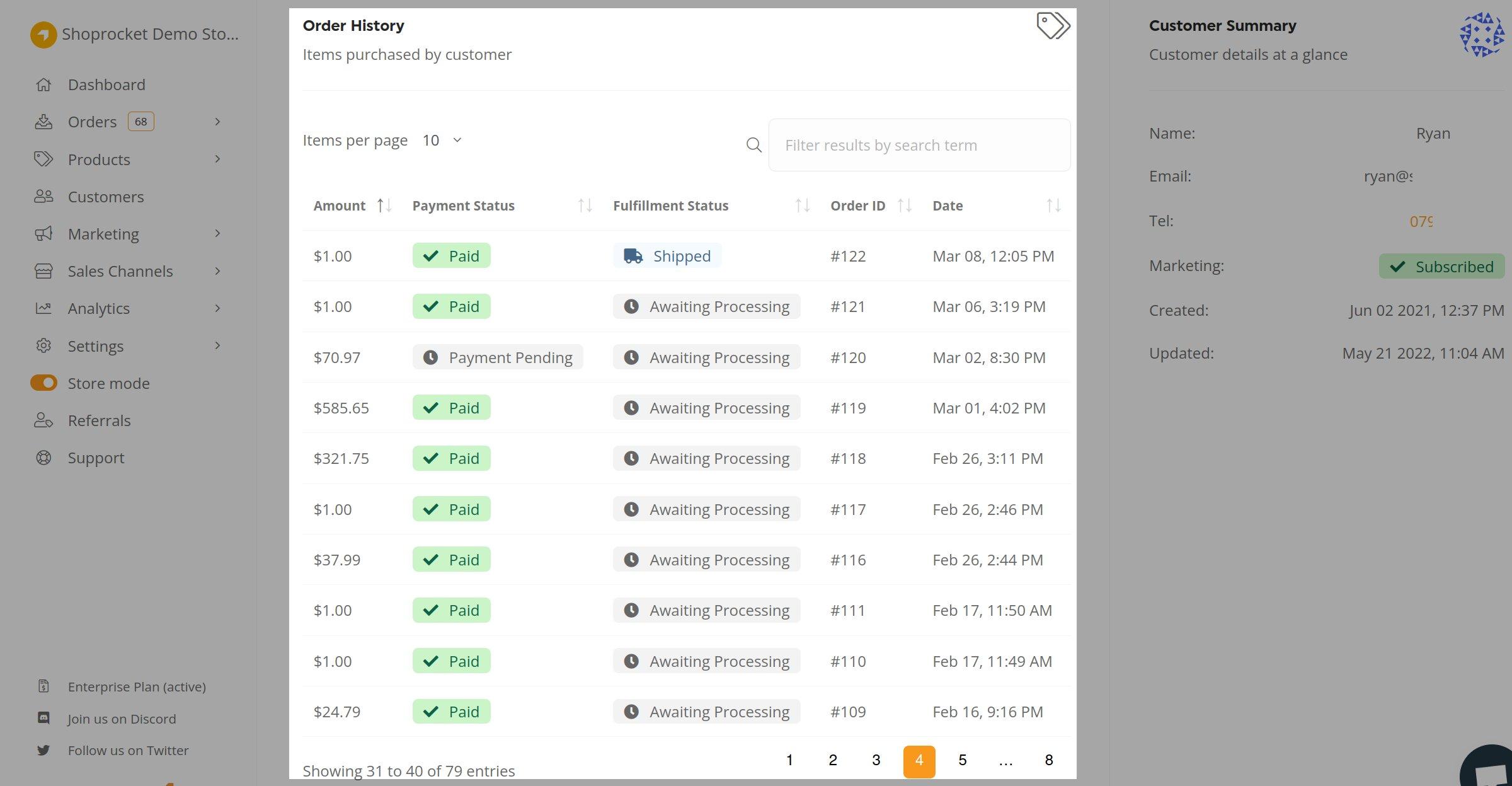Sort table by Amount column arrows
1512x786 pixels.
pyautogui.click(x=384, y=205)
